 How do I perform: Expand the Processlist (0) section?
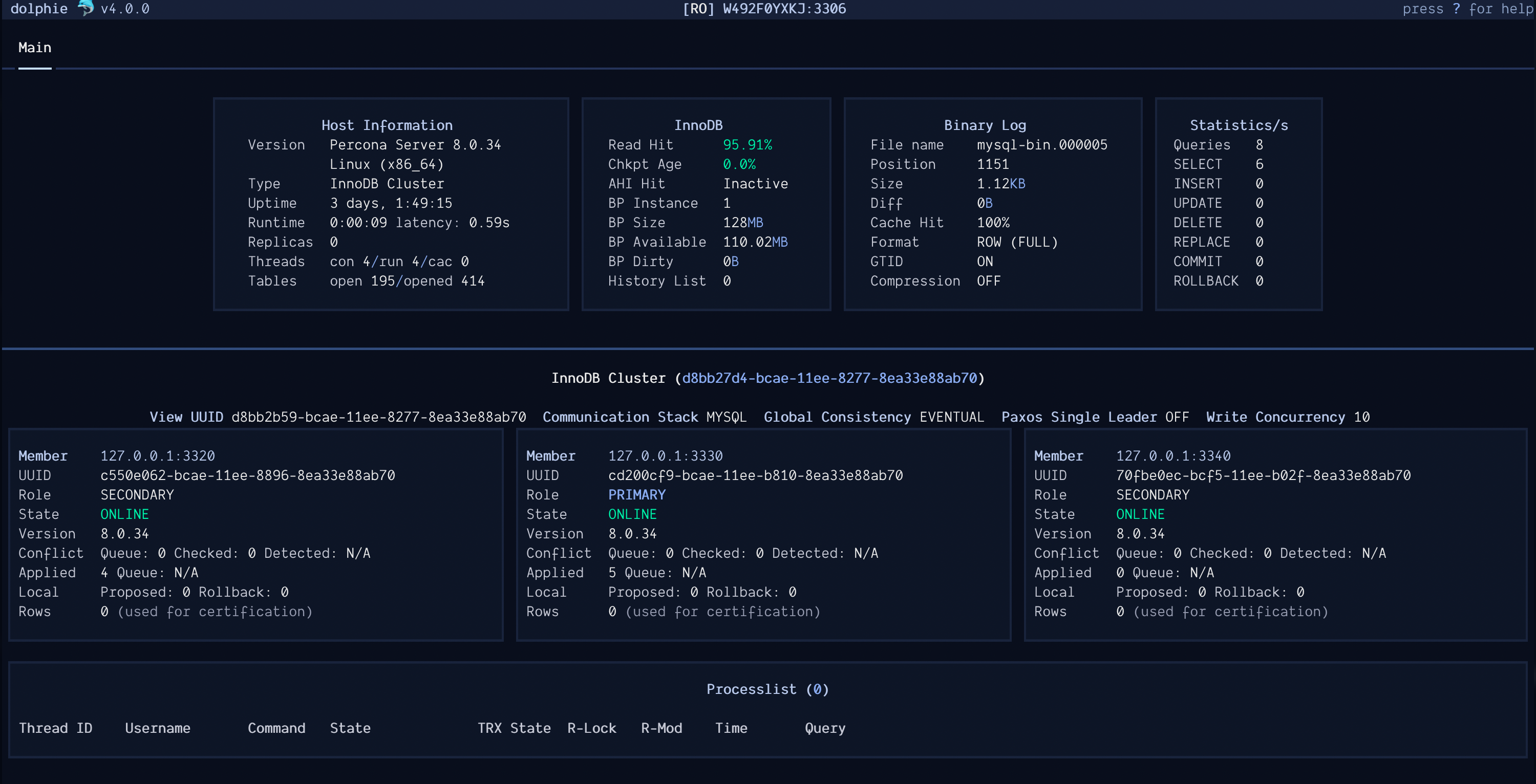[x=768, y=689]
